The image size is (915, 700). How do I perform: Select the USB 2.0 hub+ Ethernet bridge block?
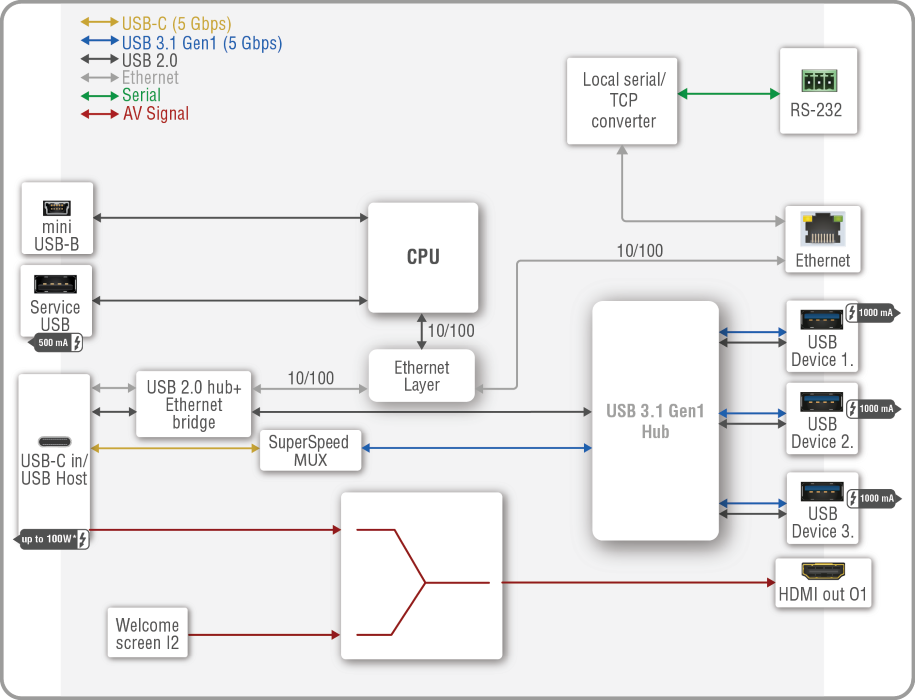(194, 405)
